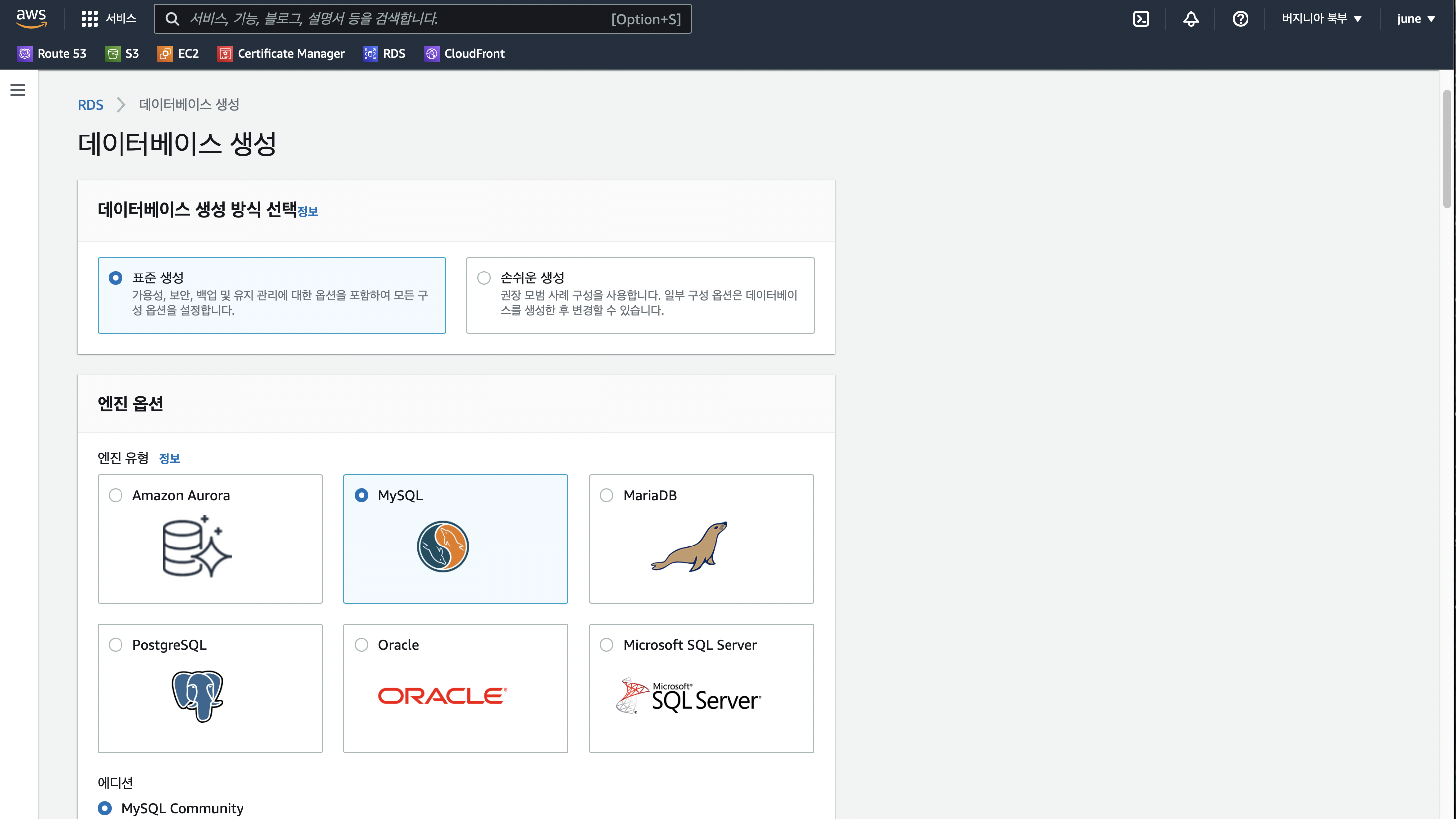This screenshot has width=1456, height=819.
Task: Select the 표준 생성 radio option
Action: pos(116,277)
